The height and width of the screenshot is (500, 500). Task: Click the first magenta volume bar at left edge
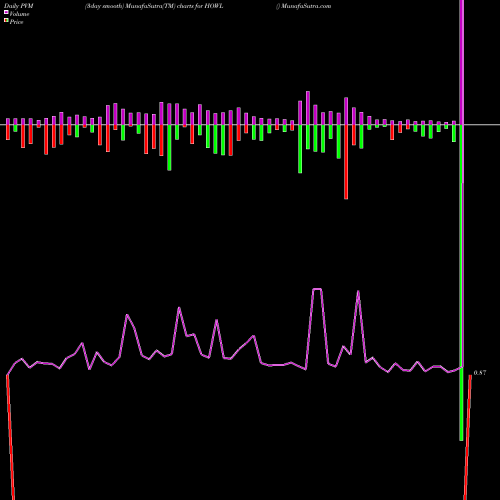[x=8, y=122]
